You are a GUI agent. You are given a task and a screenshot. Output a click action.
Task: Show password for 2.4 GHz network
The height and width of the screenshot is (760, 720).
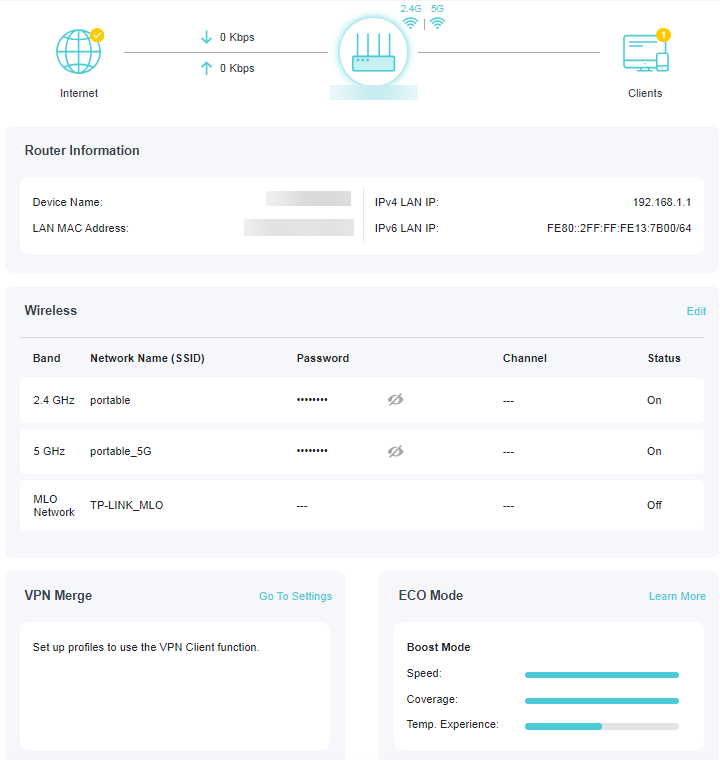pyautogui.click(x=396, y=400)
